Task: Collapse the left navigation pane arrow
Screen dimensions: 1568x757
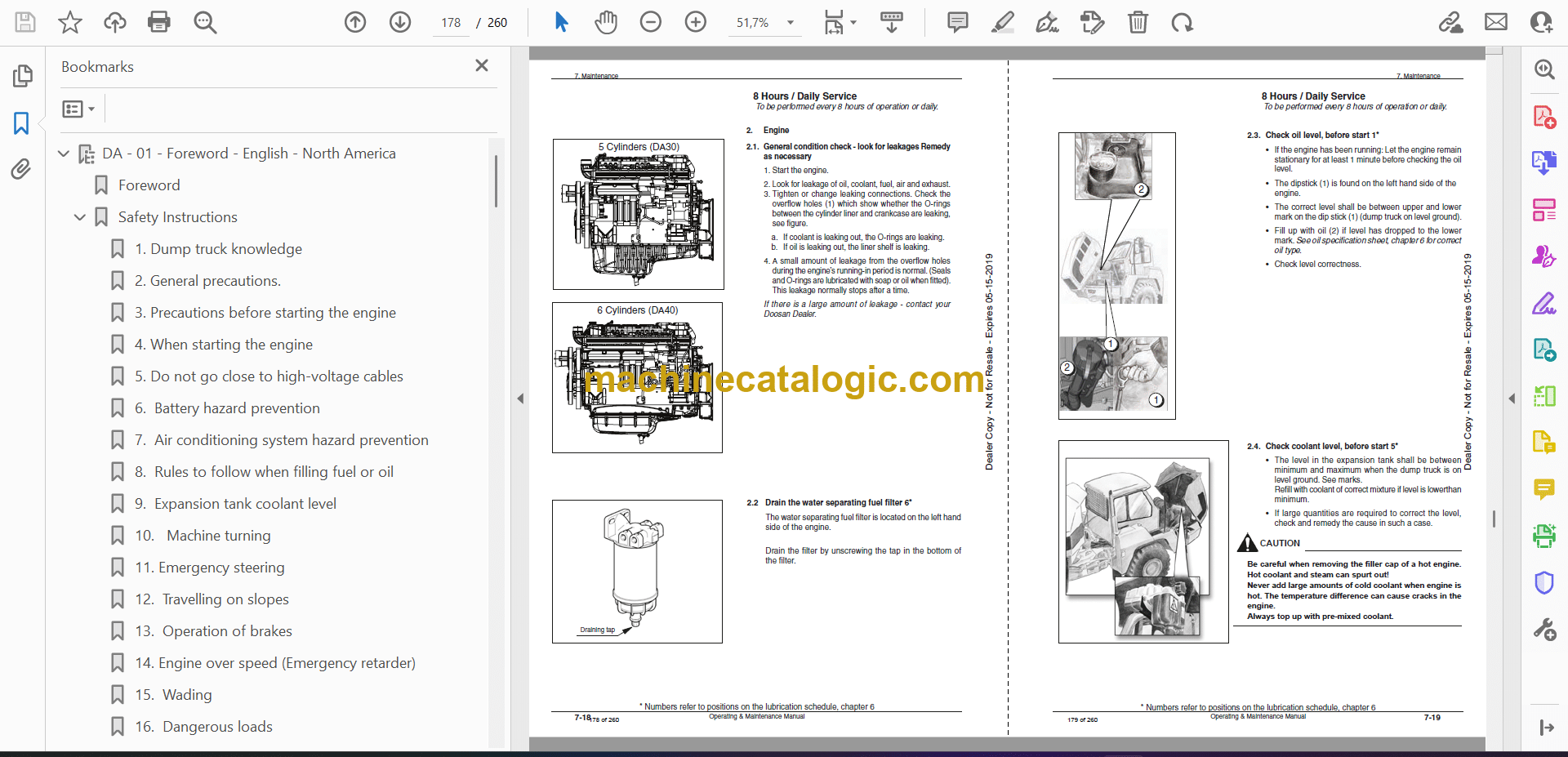Action: [x=520, y=399]
